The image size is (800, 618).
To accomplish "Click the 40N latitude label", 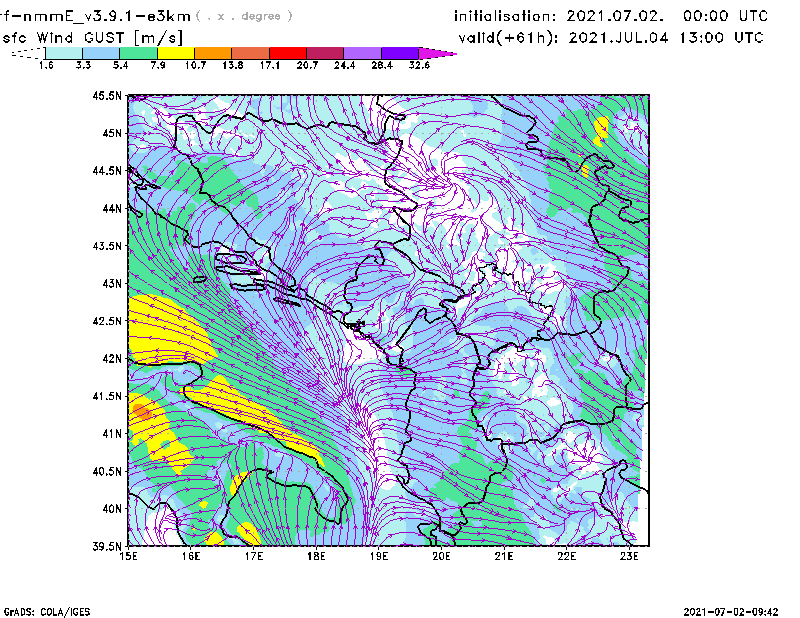I will pyautogui.click(x=112, y=509).
